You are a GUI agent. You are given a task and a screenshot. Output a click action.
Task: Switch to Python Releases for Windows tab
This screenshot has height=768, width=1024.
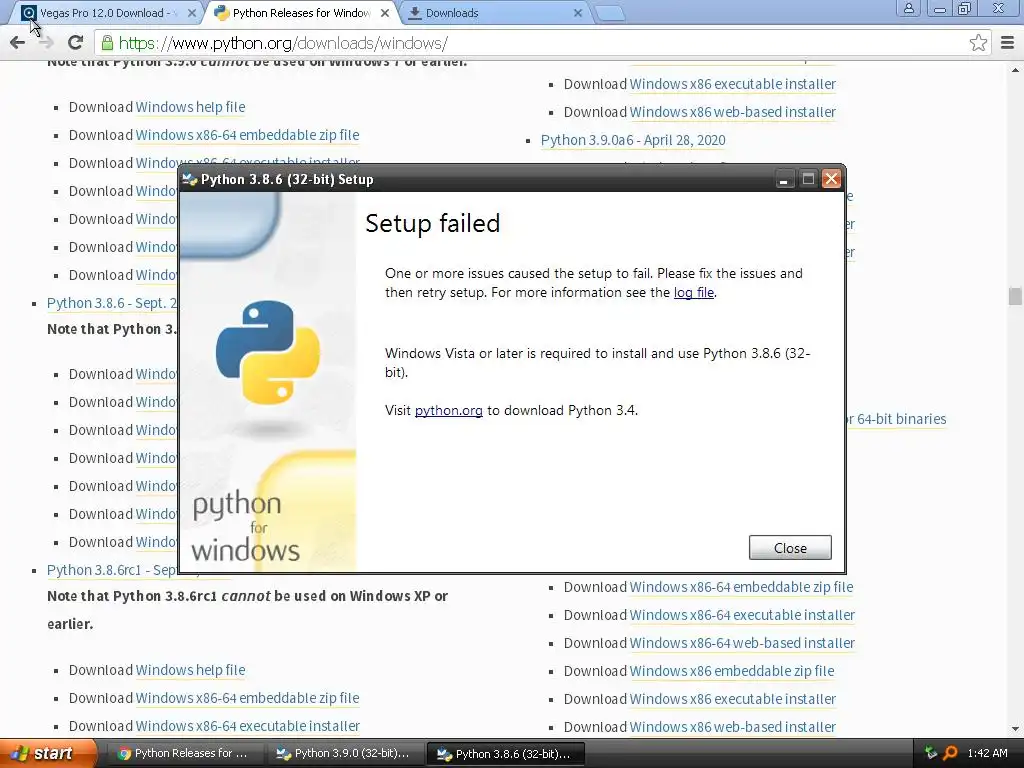(301, 13)
